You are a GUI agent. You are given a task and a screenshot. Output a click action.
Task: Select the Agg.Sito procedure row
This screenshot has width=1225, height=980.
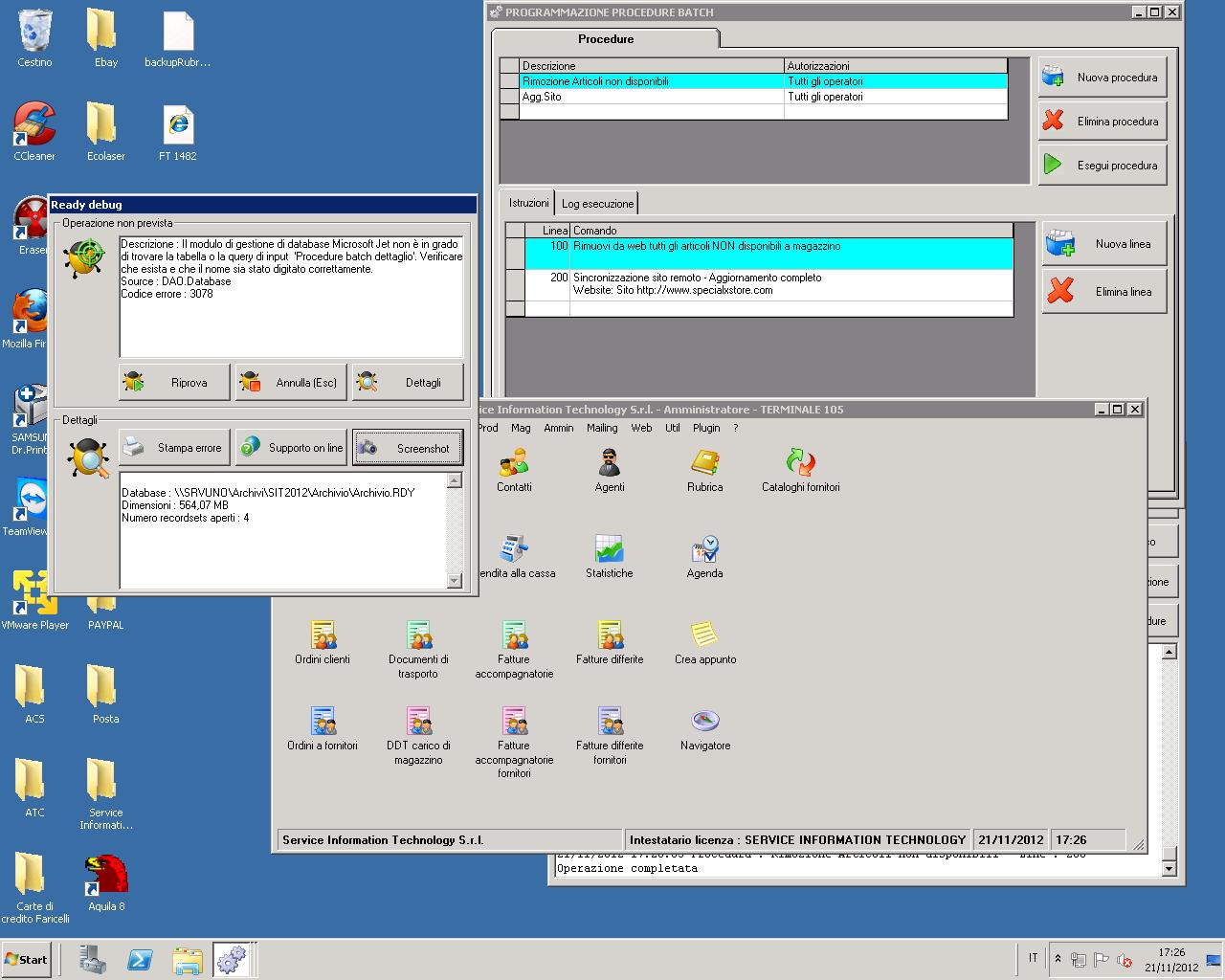click(651, 97)
